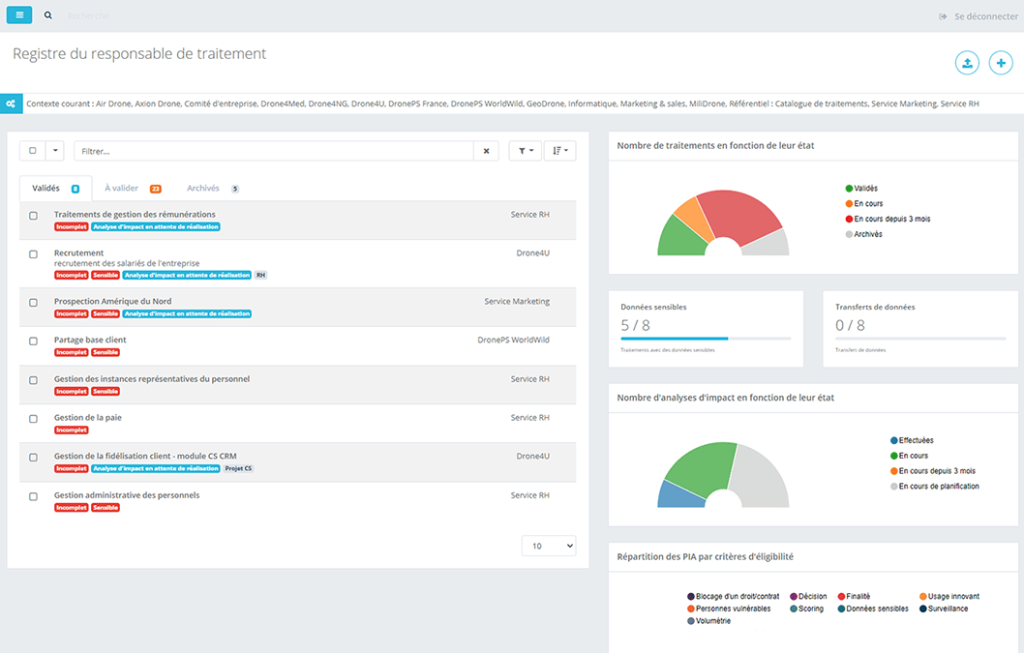Open the page size dropdown showing 10

coord(549,546)
